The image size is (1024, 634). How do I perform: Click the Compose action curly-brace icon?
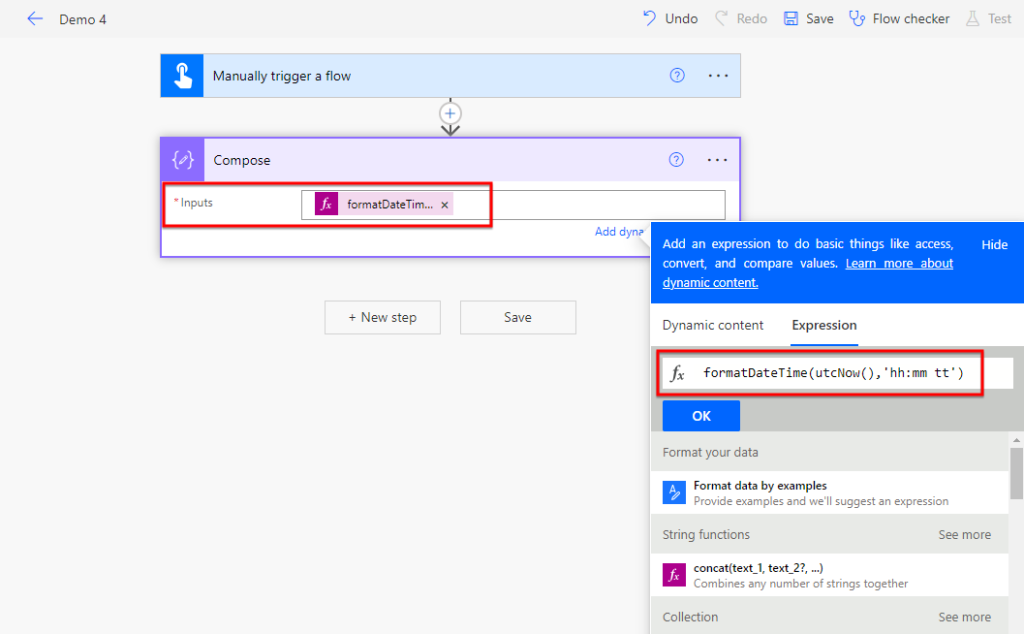click(183, 160)
